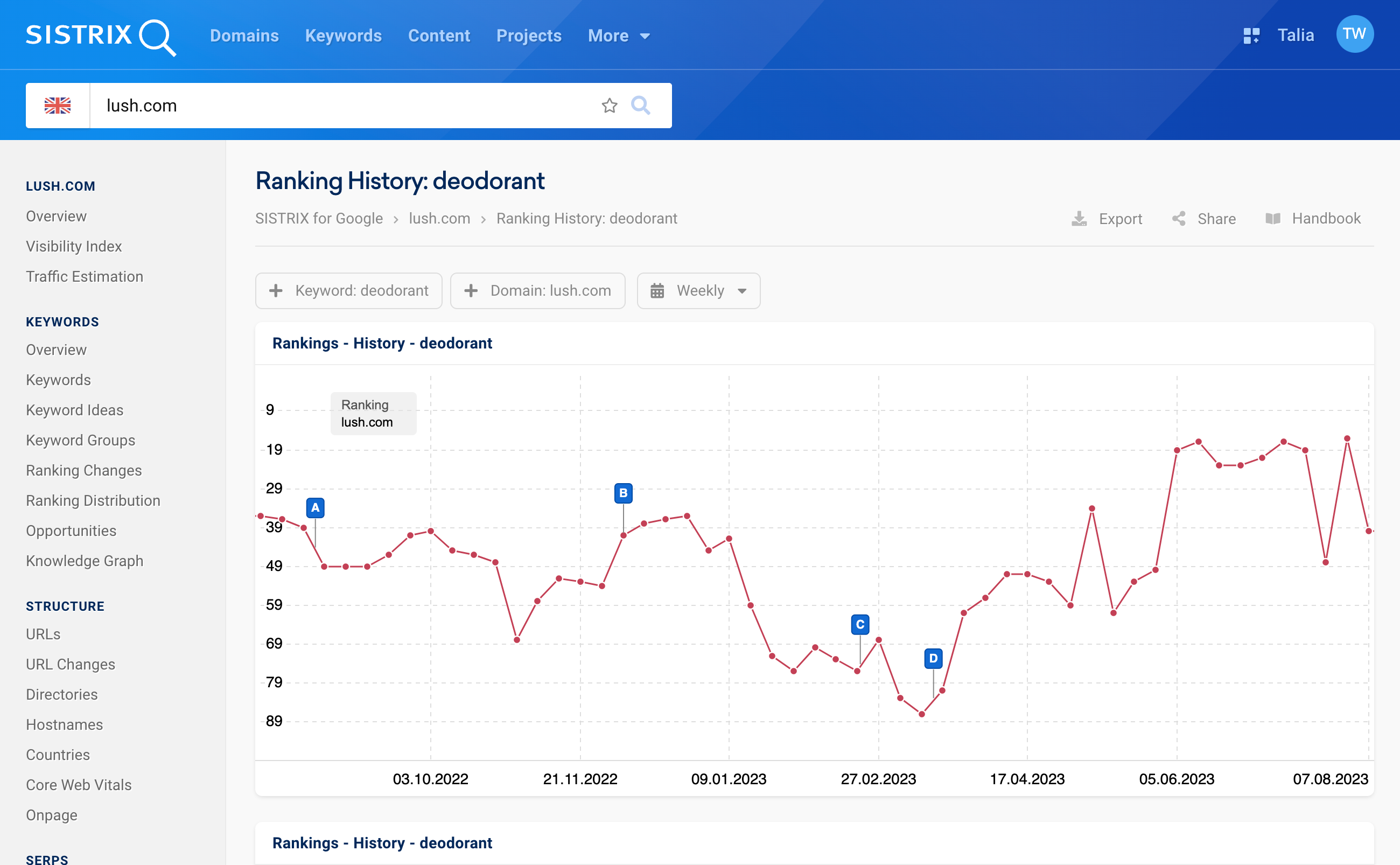The height and width of the screenshot is (865, 1400).
Task: Click Ranking History: deodorant breadcrumb
Action: 587,219
